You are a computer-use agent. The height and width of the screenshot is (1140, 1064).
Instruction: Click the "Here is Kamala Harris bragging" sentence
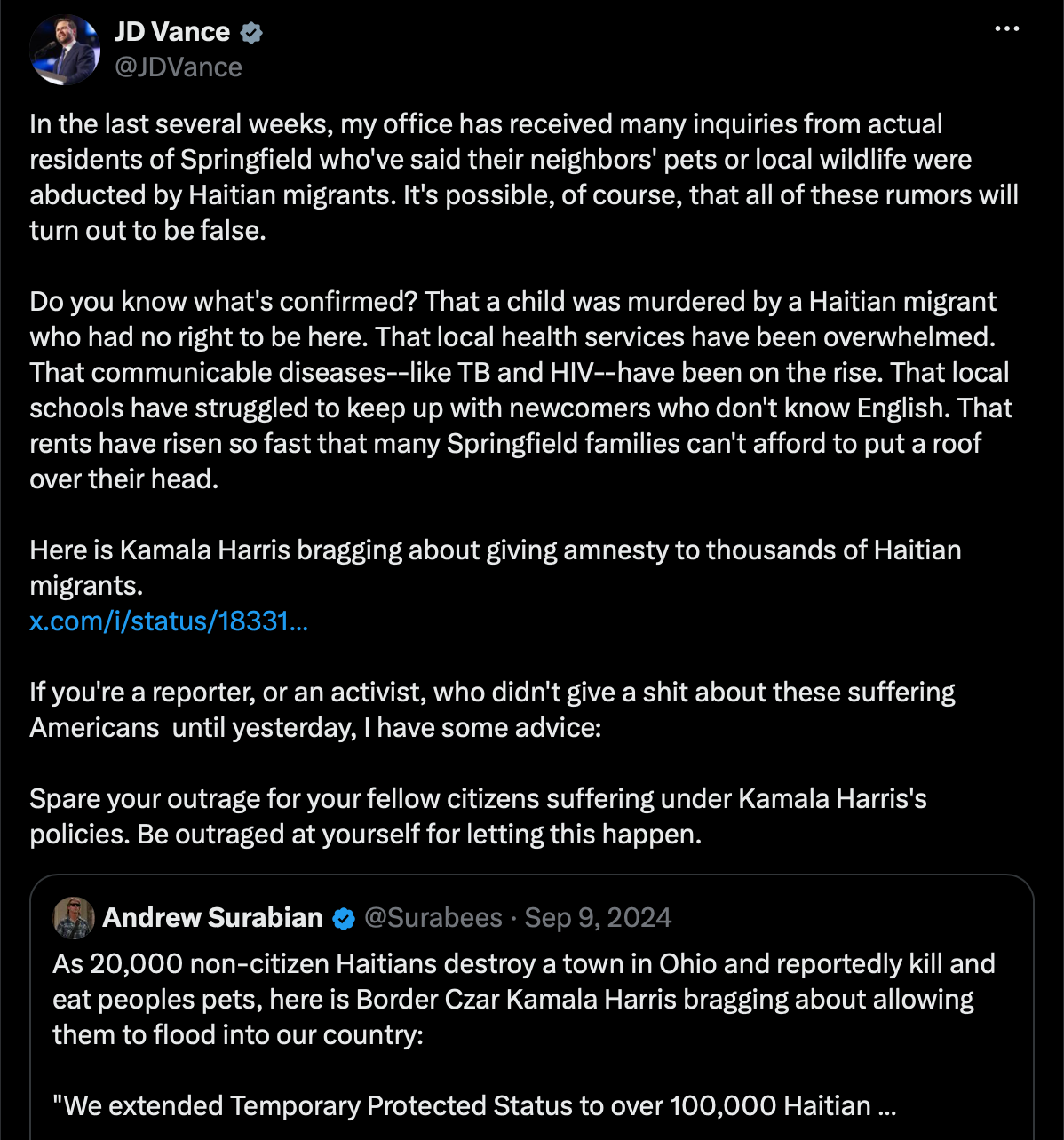click(496, 567)
